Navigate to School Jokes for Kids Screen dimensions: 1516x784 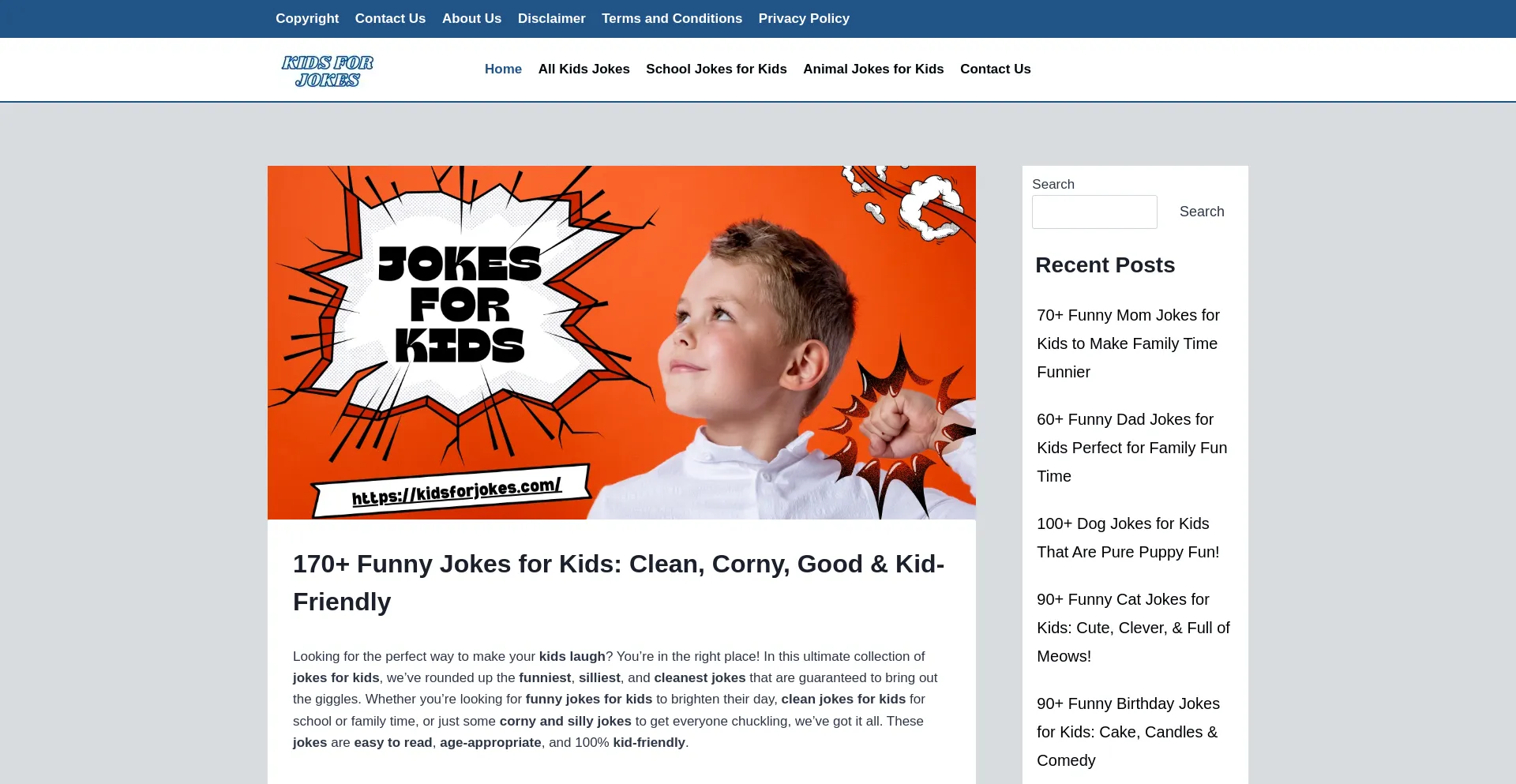pyautogui.click(x=716, y=69)
